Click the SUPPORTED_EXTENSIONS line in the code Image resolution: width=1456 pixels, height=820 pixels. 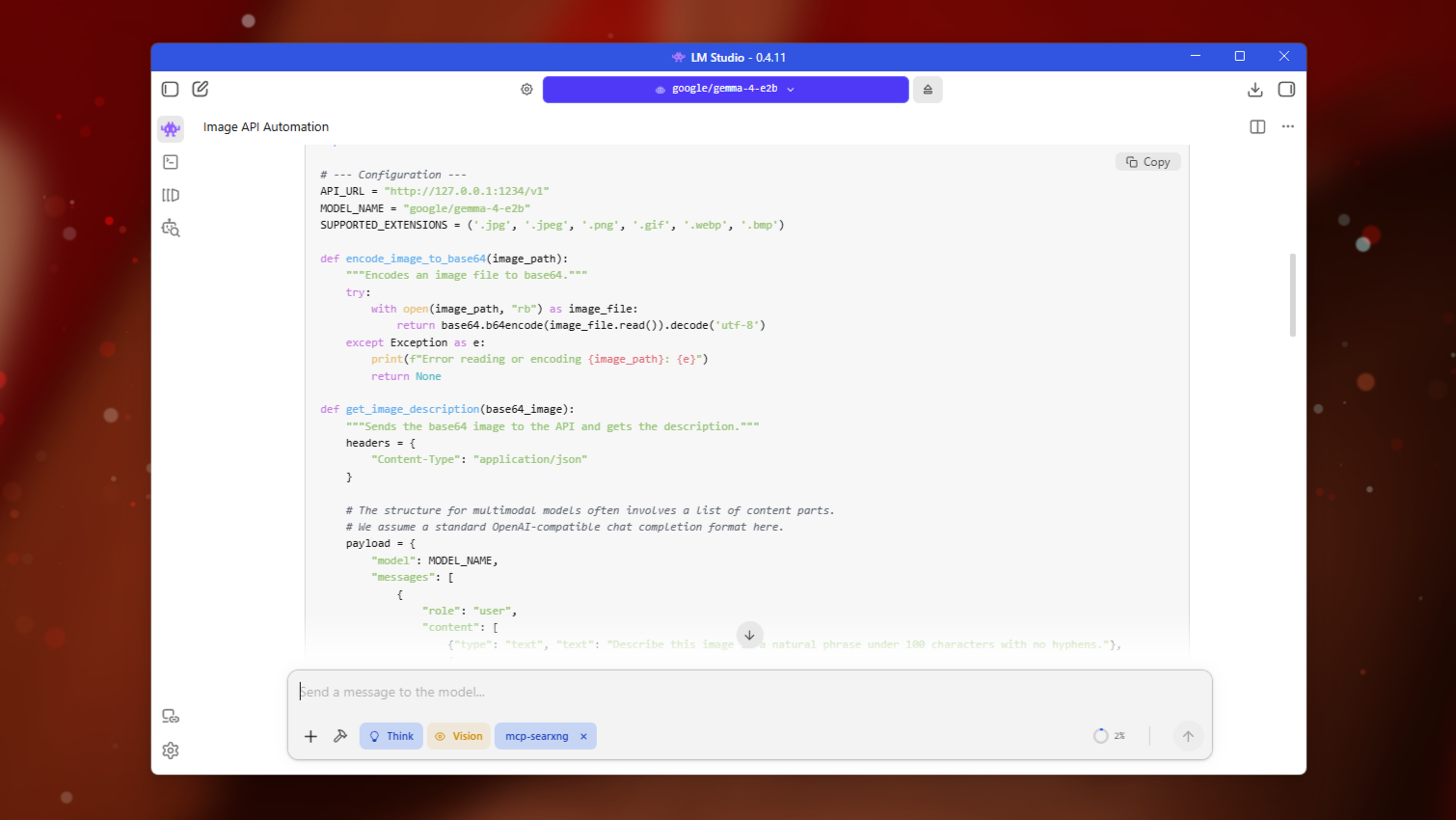[553, 225]
